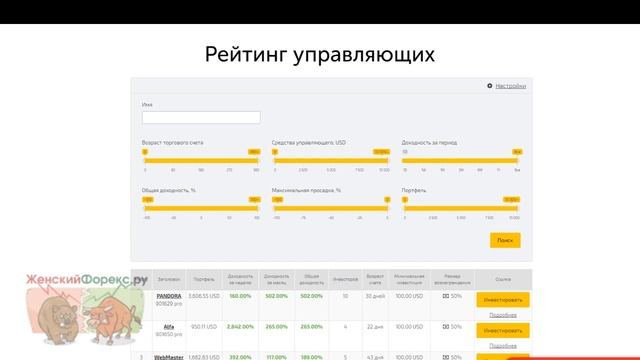
Task: Open Подробнее details for Alfa
Action: [503, 346]
